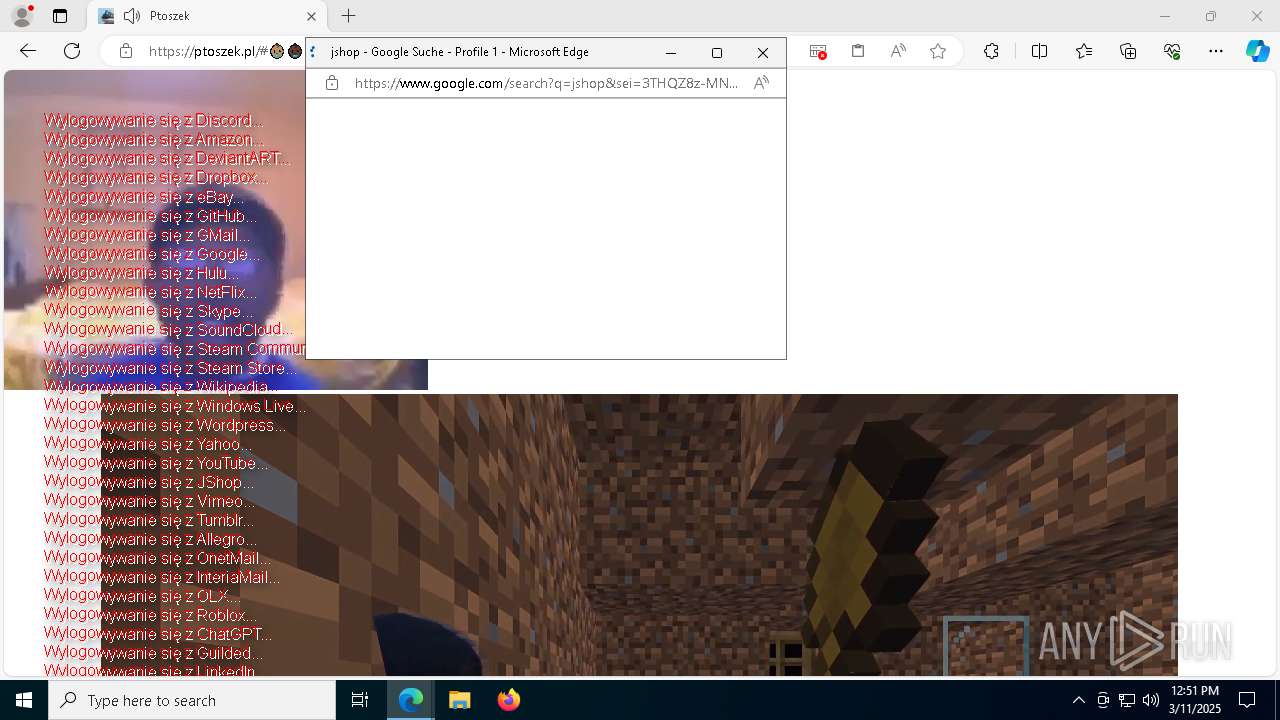This screenshot has width=1280, height=720.
Task: Open a new tab with plus button
Action: click(x=348, y=16)
